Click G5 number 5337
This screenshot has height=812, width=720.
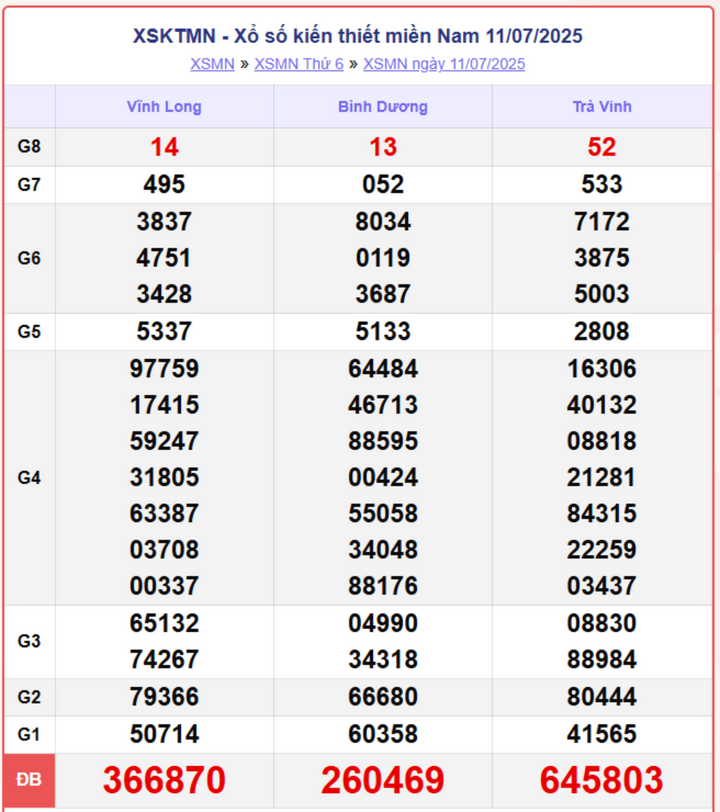(164, 331)
